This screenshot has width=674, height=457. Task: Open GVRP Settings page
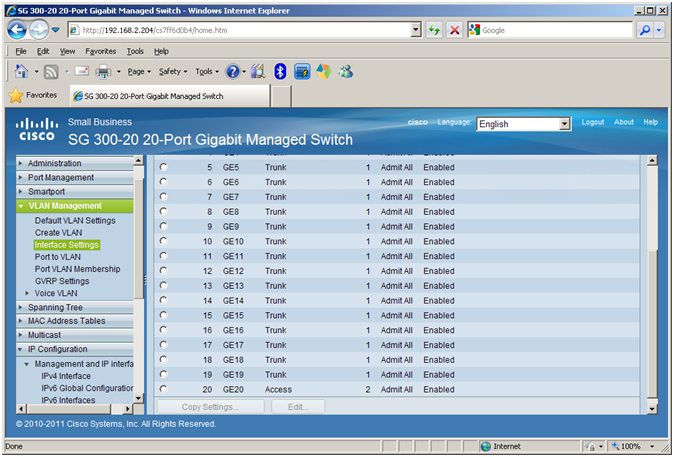coord(62,281)
